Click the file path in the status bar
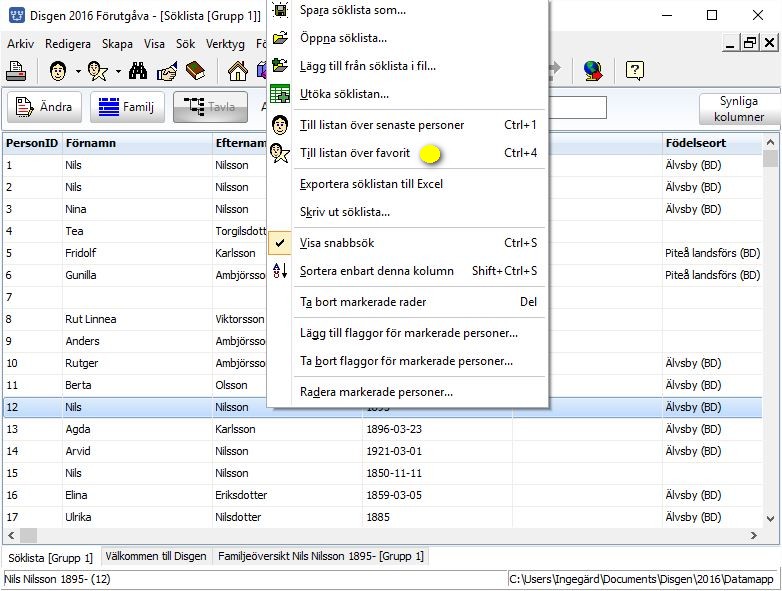782x591 pixels. pos(640,579)
